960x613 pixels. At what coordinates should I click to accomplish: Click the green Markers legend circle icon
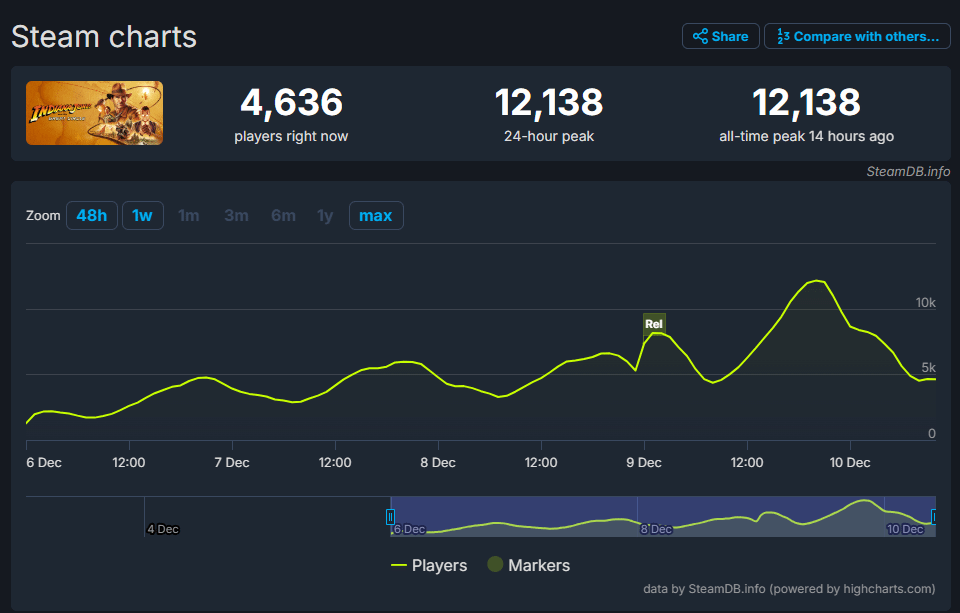[494, 565]
